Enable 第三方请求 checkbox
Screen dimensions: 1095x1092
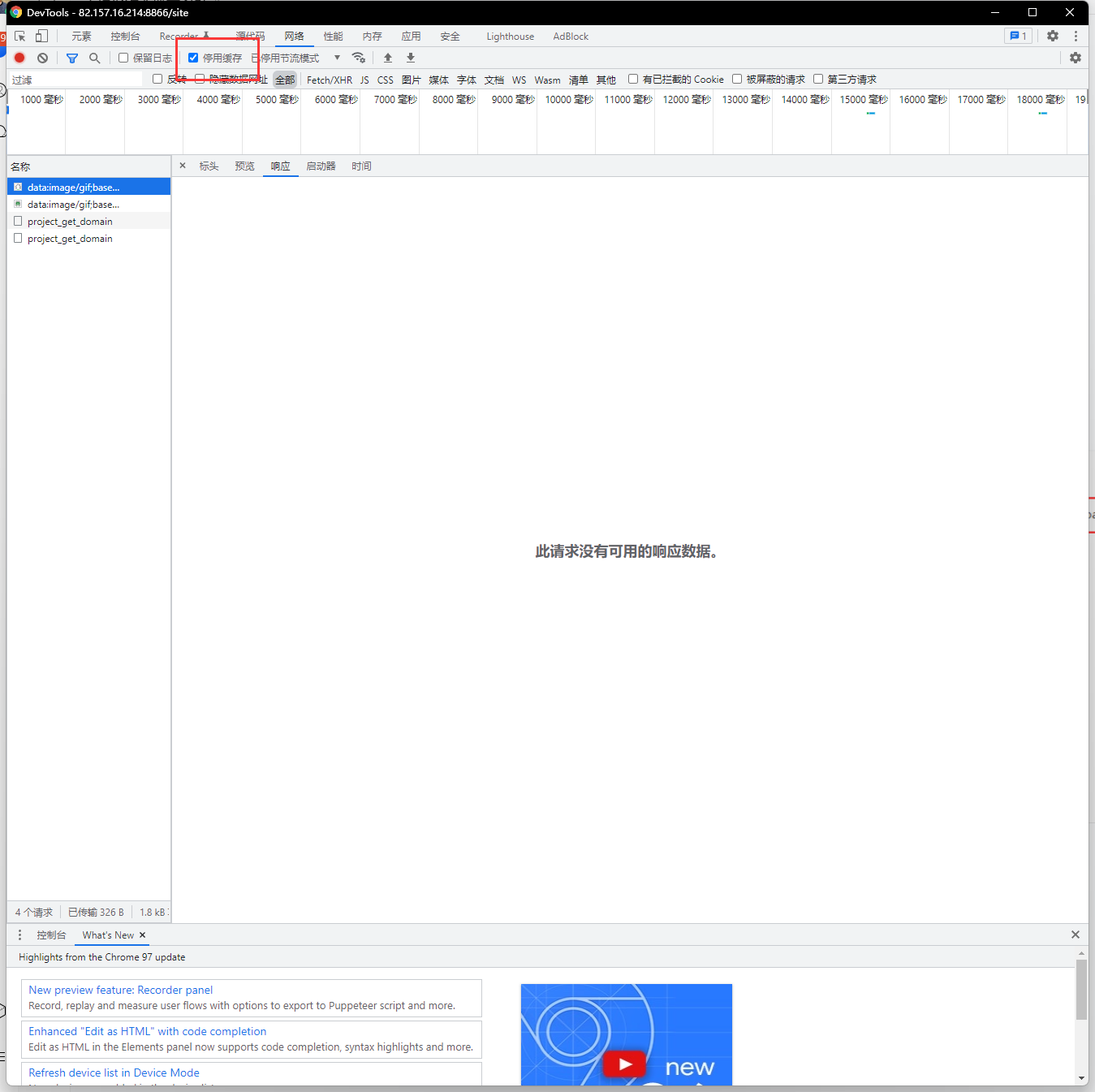[x=818, y=79]
